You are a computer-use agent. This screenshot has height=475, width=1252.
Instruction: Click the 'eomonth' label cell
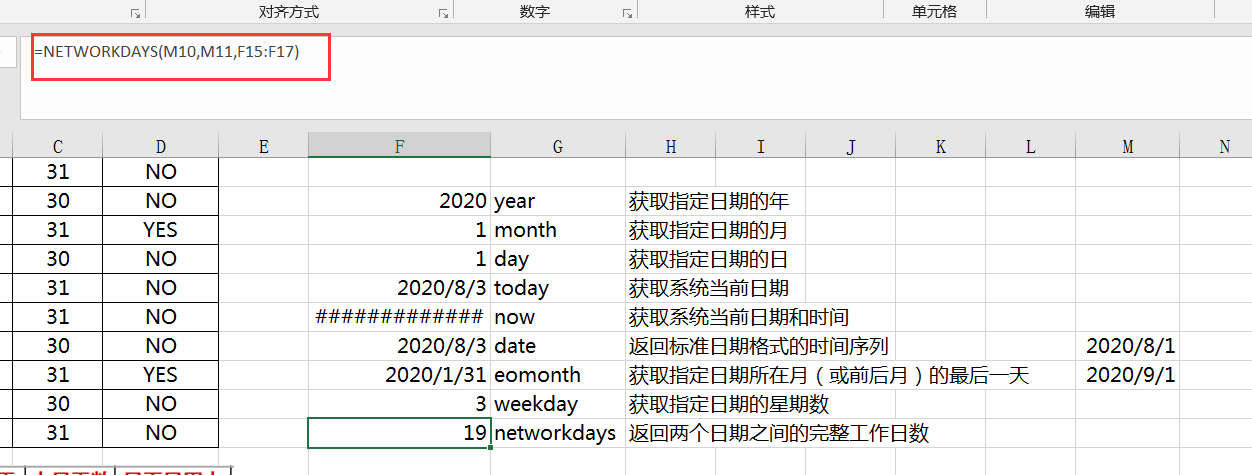558,375
